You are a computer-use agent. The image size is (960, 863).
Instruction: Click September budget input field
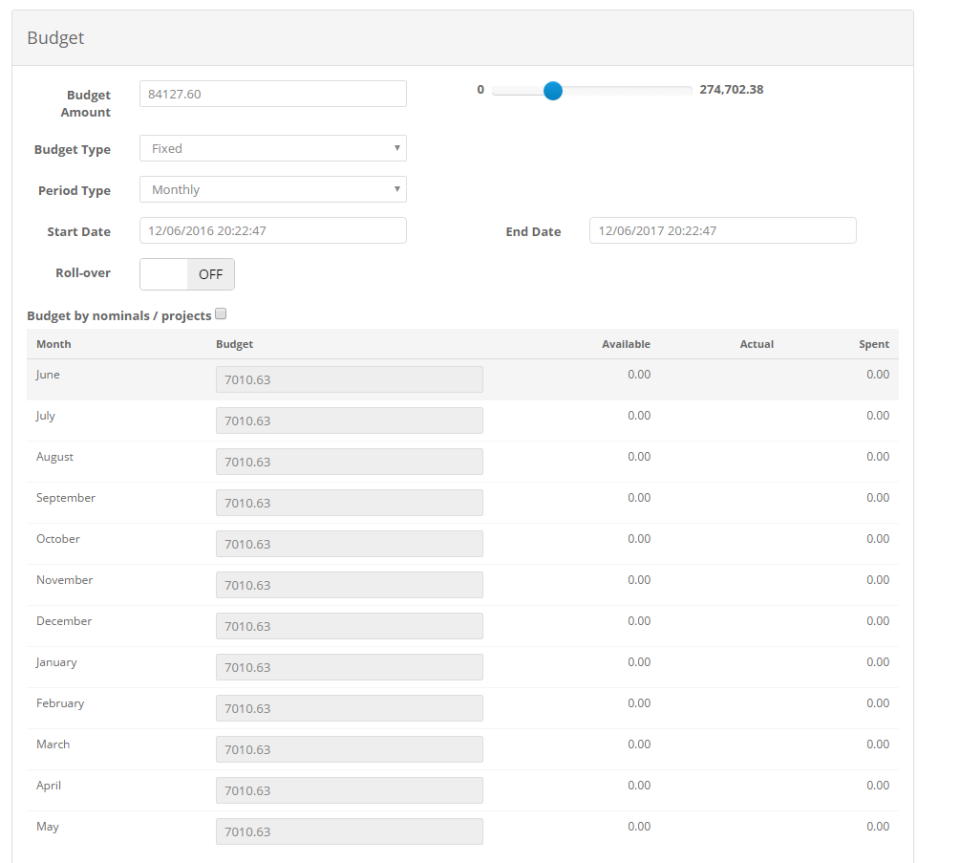pyautogui.click(x=349, y=502)
